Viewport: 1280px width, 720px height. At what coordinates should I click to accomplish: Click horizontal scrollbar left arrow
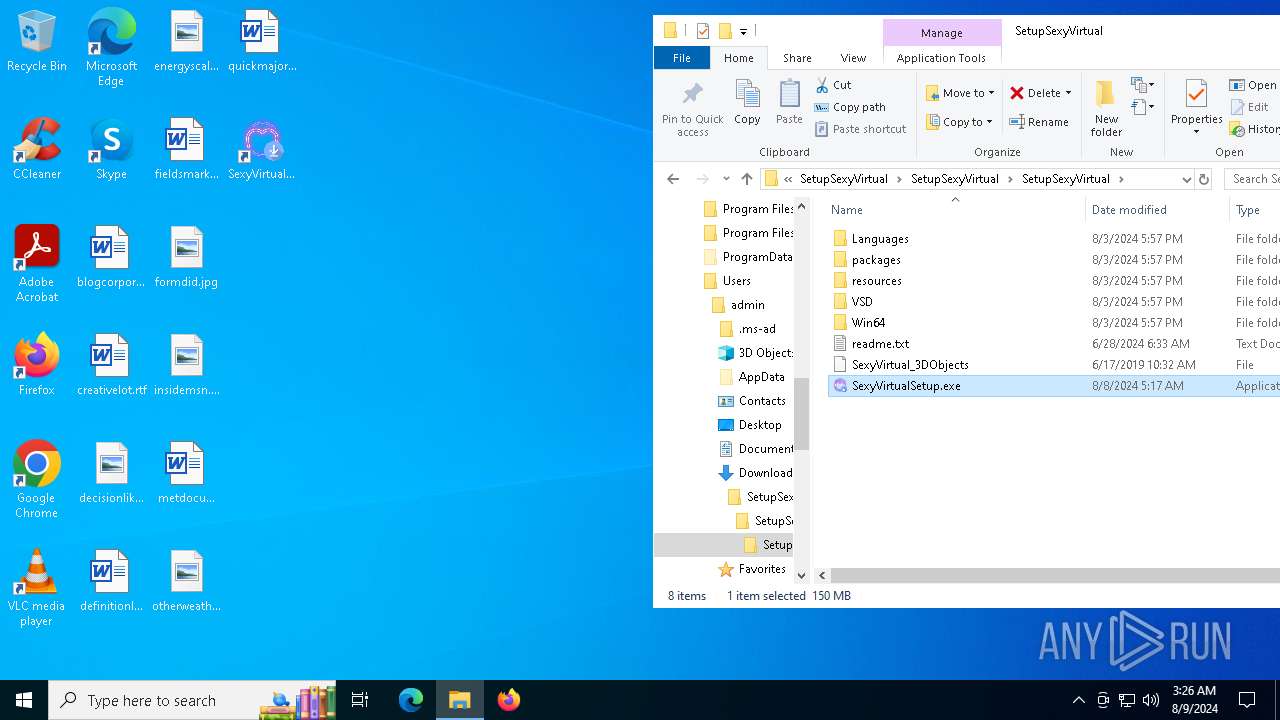(x=822, y=576)
